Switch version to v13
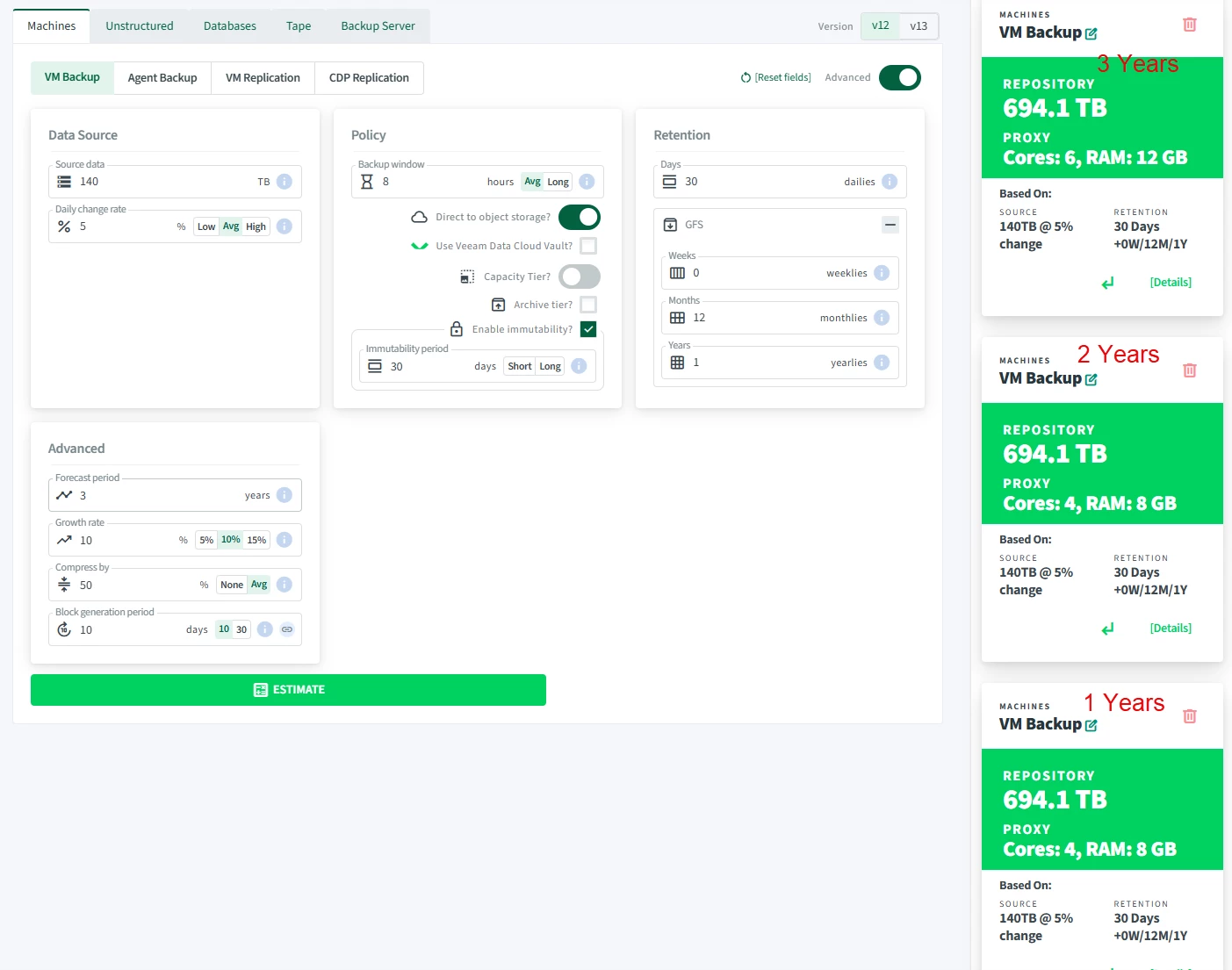Viewport: 1232px width, 970px height. click(x=919, y=26)
